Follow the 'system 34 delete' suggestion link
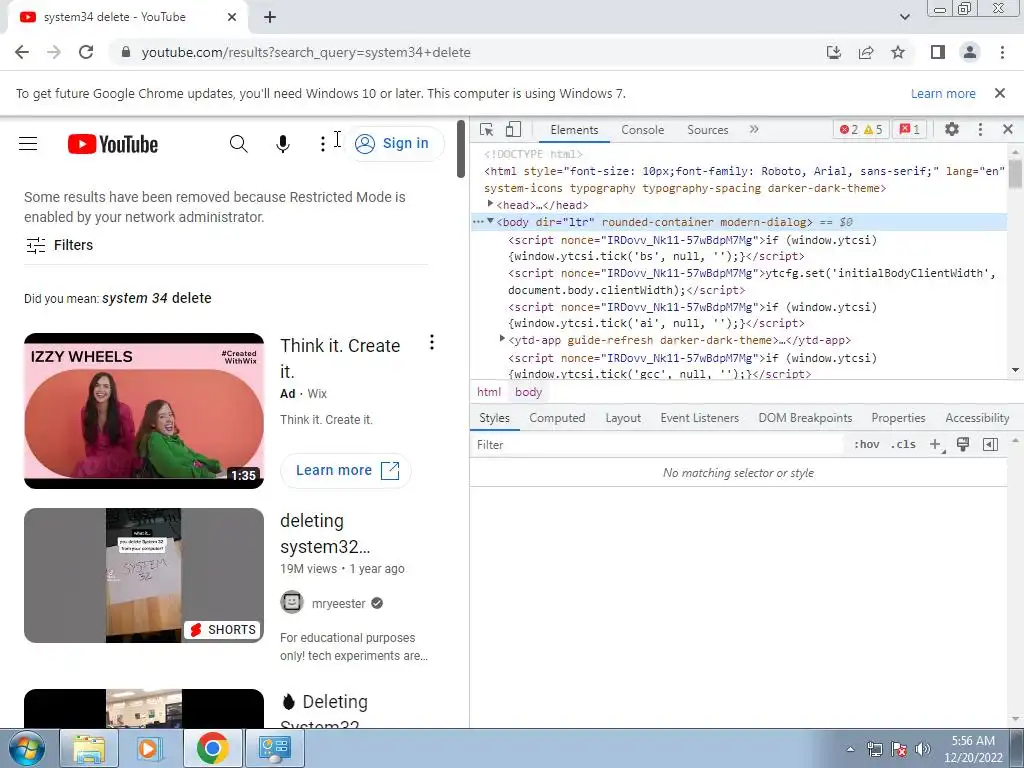This screenshot has height=768, width=1024. tap(157, 298)
